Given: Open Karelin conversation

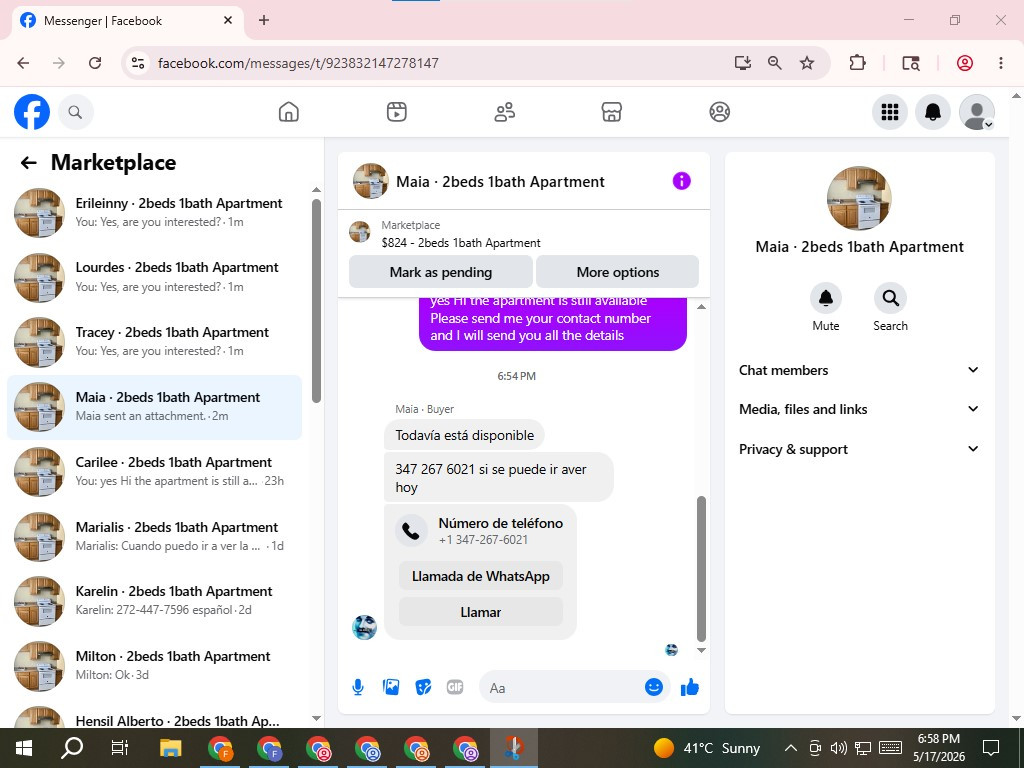Looking at the screenshot, I should point(155,600).
